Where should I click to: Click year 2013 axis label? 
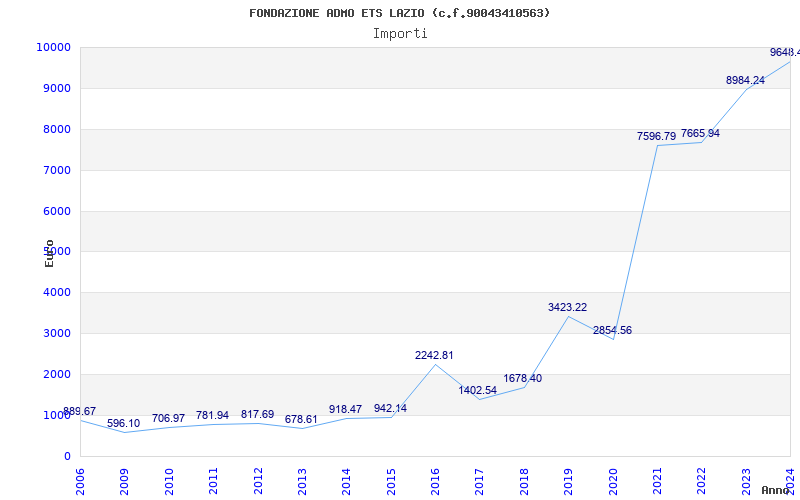point(302,480)
